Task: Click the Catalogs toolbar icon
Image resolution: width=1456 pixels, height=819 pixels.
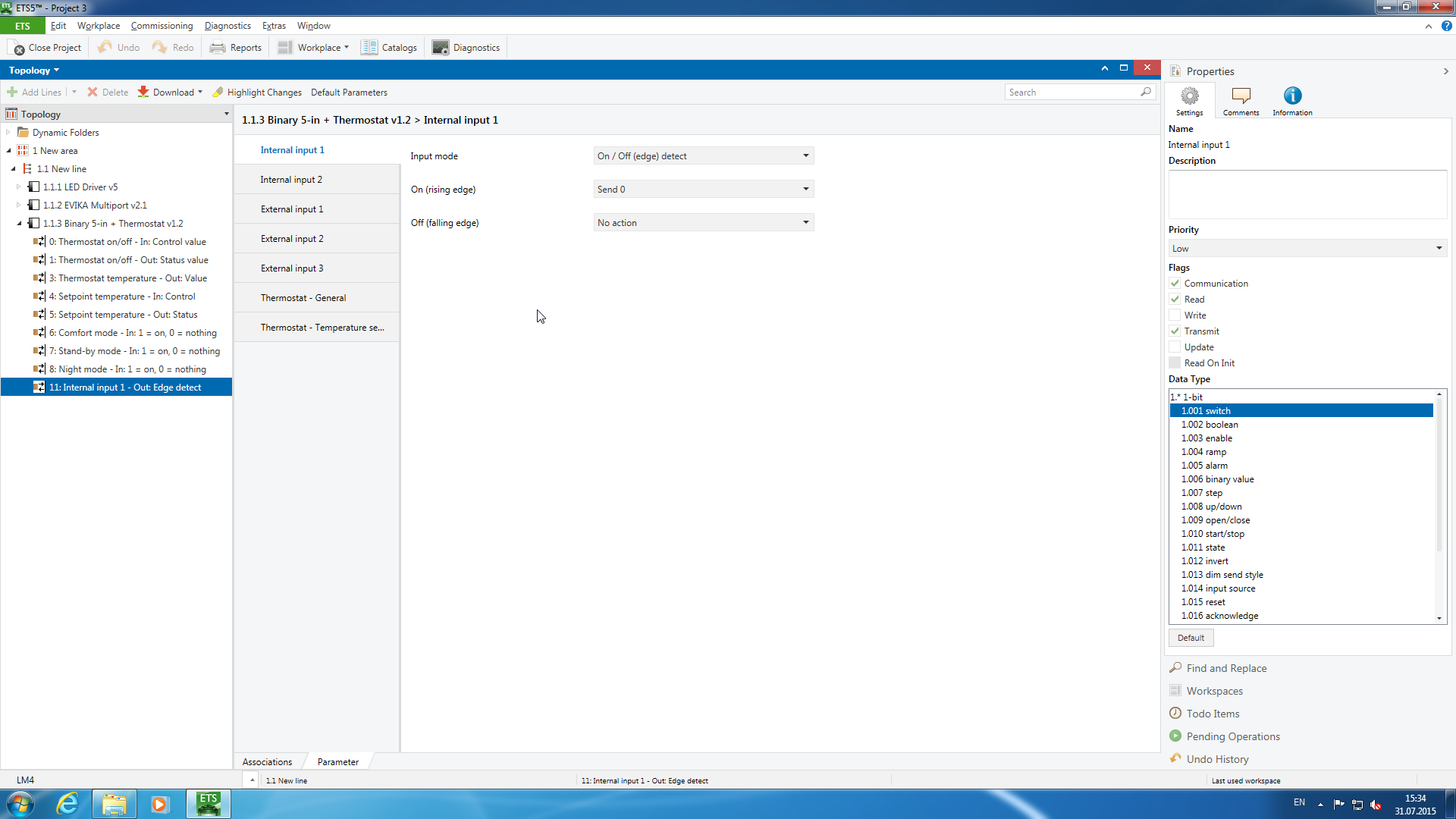Action: pyautogui.click(x=369, y=47)
